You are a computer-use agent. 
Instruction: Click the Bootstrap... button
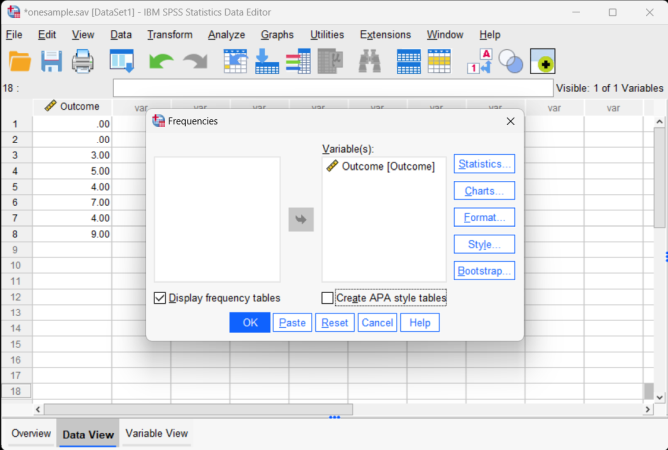pos(484,271)
